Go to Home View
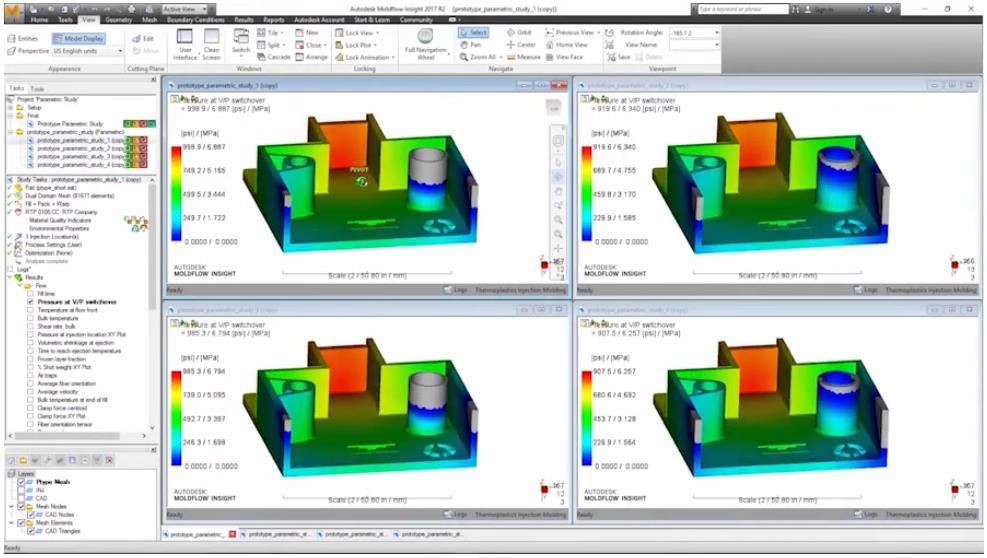The height and width of the screenshot is (558, 987). click(567, 45)
